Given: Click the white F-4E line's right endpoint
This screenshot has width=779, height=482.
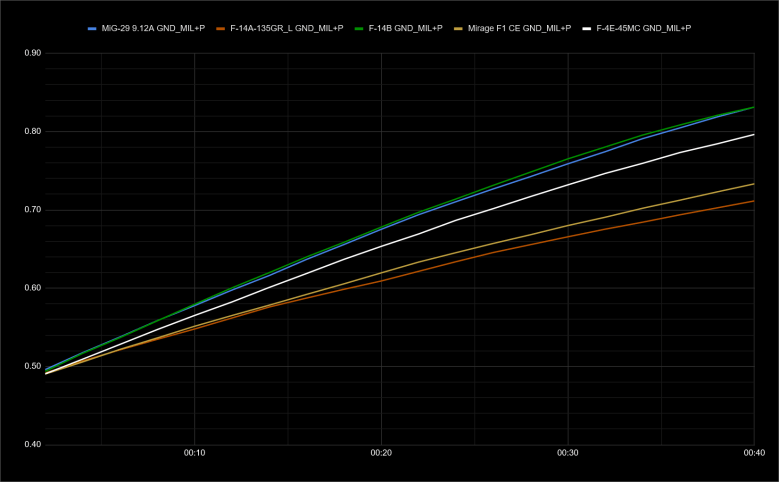Looking at the screenshot, I should [753, 134].
